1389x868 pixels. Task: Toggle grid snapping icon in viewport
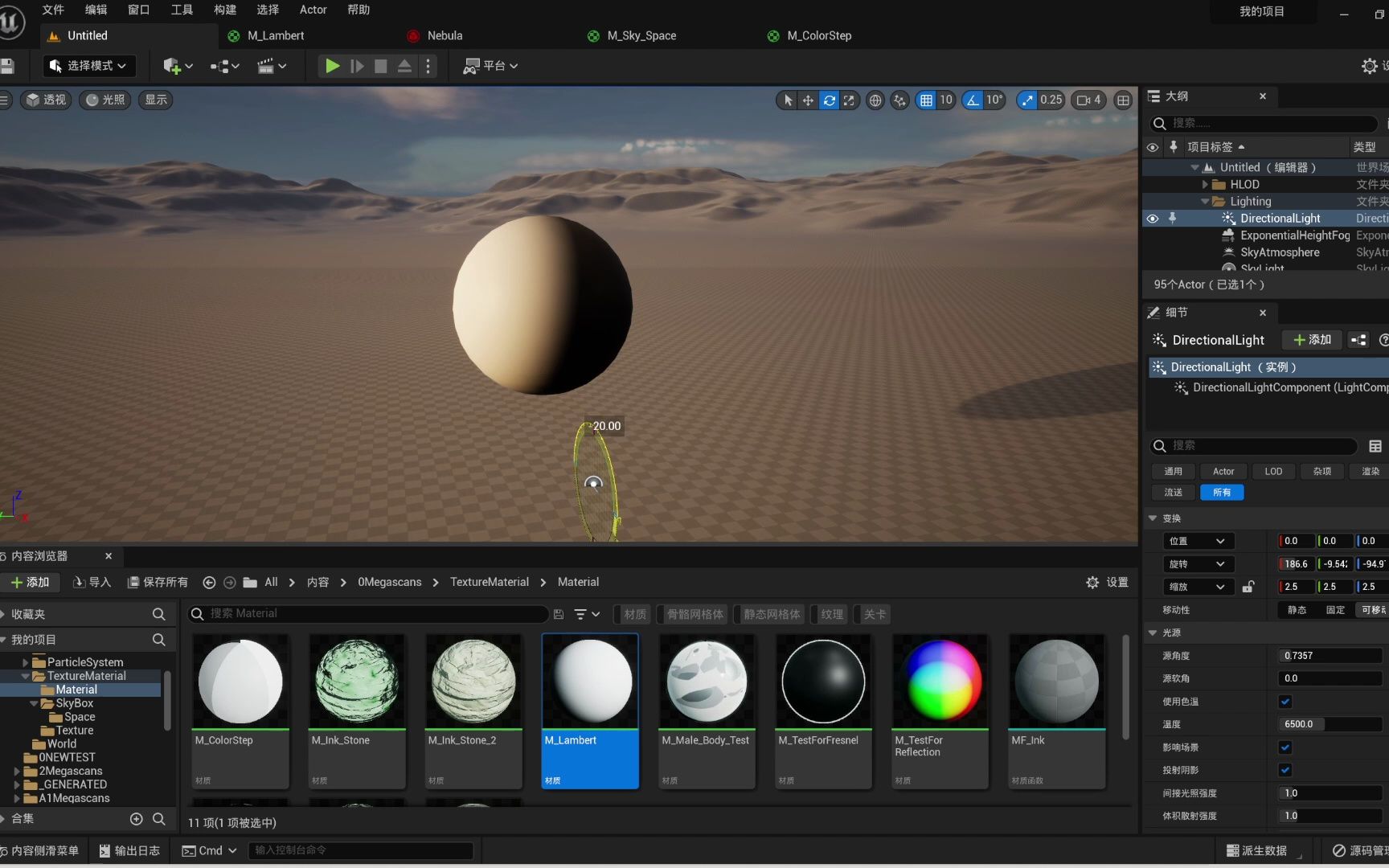click(x=926, y=100)
